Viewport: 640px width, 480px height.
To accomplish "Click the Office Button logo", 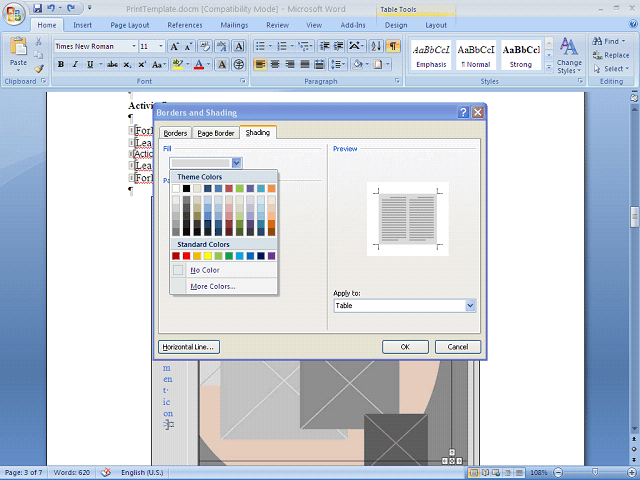I will pyautogui.click(x=14, y=12).
